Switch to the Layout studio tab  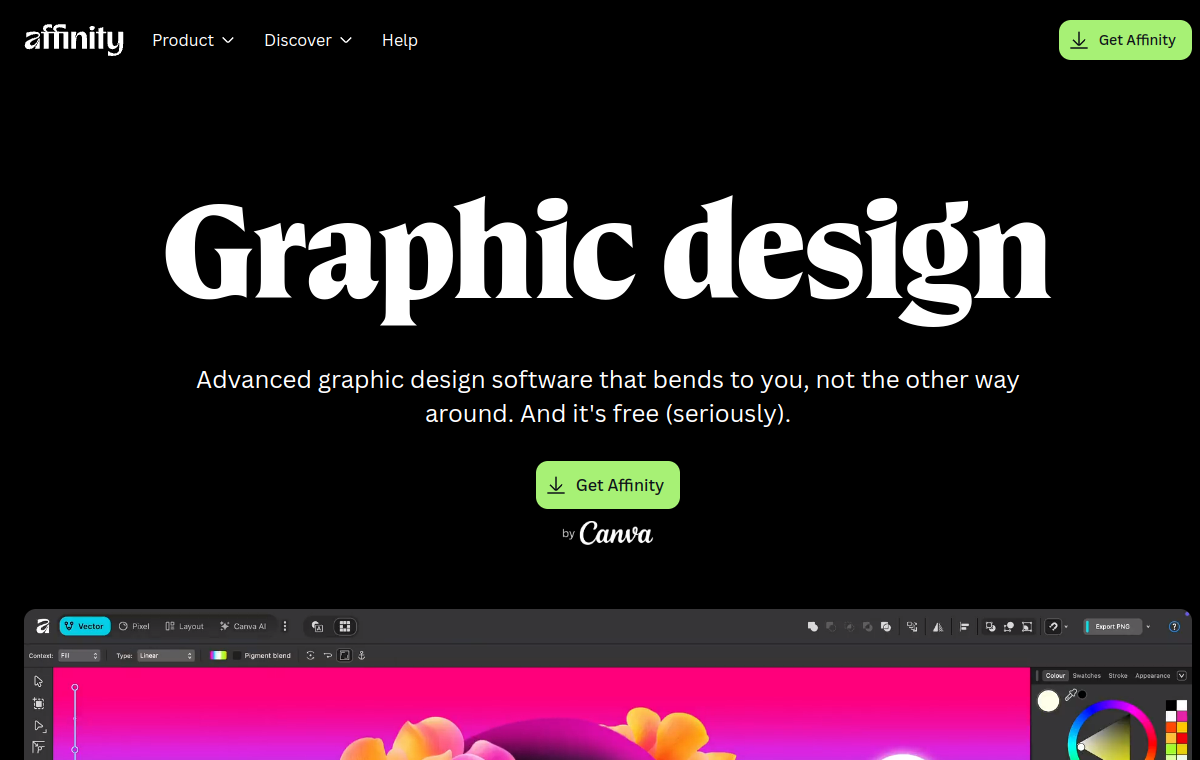pyautogui.click(x=184, y=626)
